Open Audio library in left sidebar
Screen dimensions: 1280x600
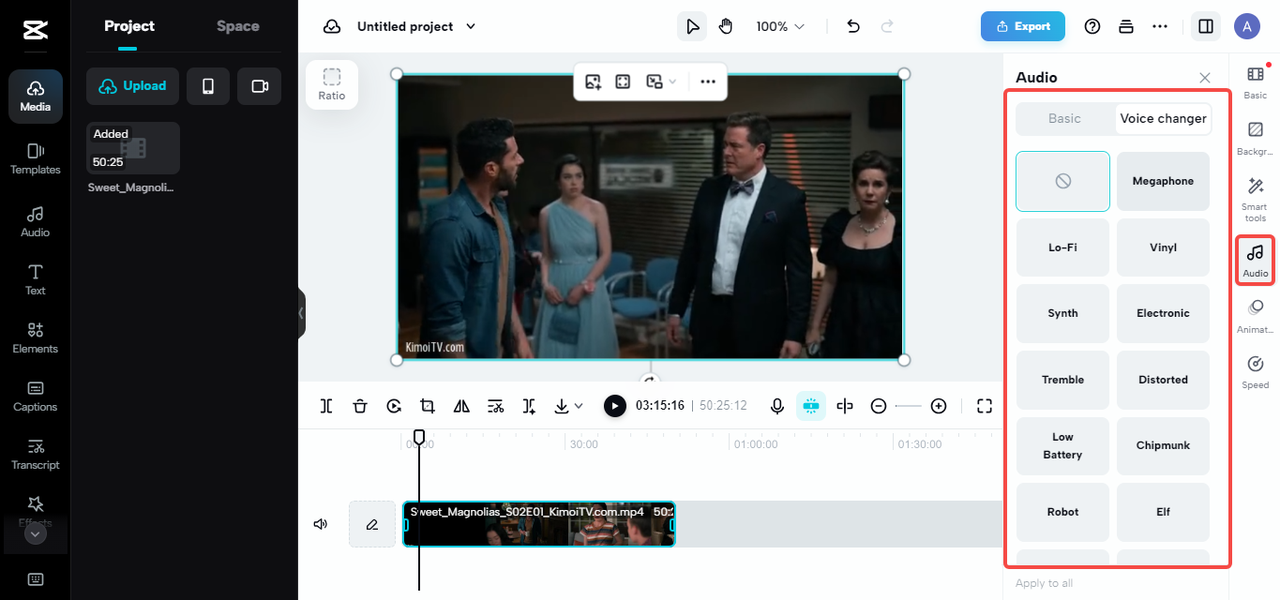tap(35, 222)
